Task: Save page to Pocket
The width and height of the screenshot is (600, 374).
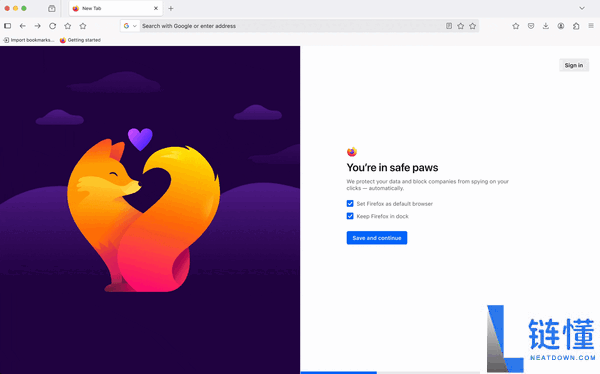Action: pos(531,26)
